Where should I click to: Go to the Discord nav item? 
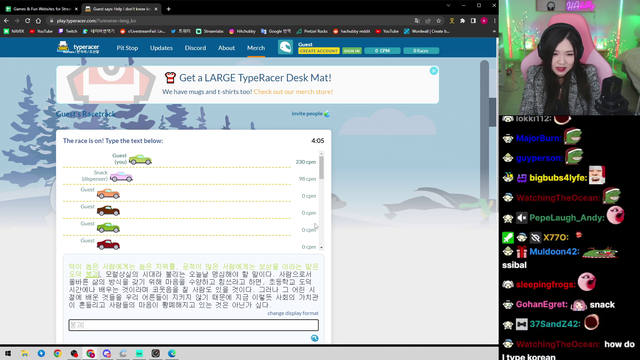click(195, 48)
